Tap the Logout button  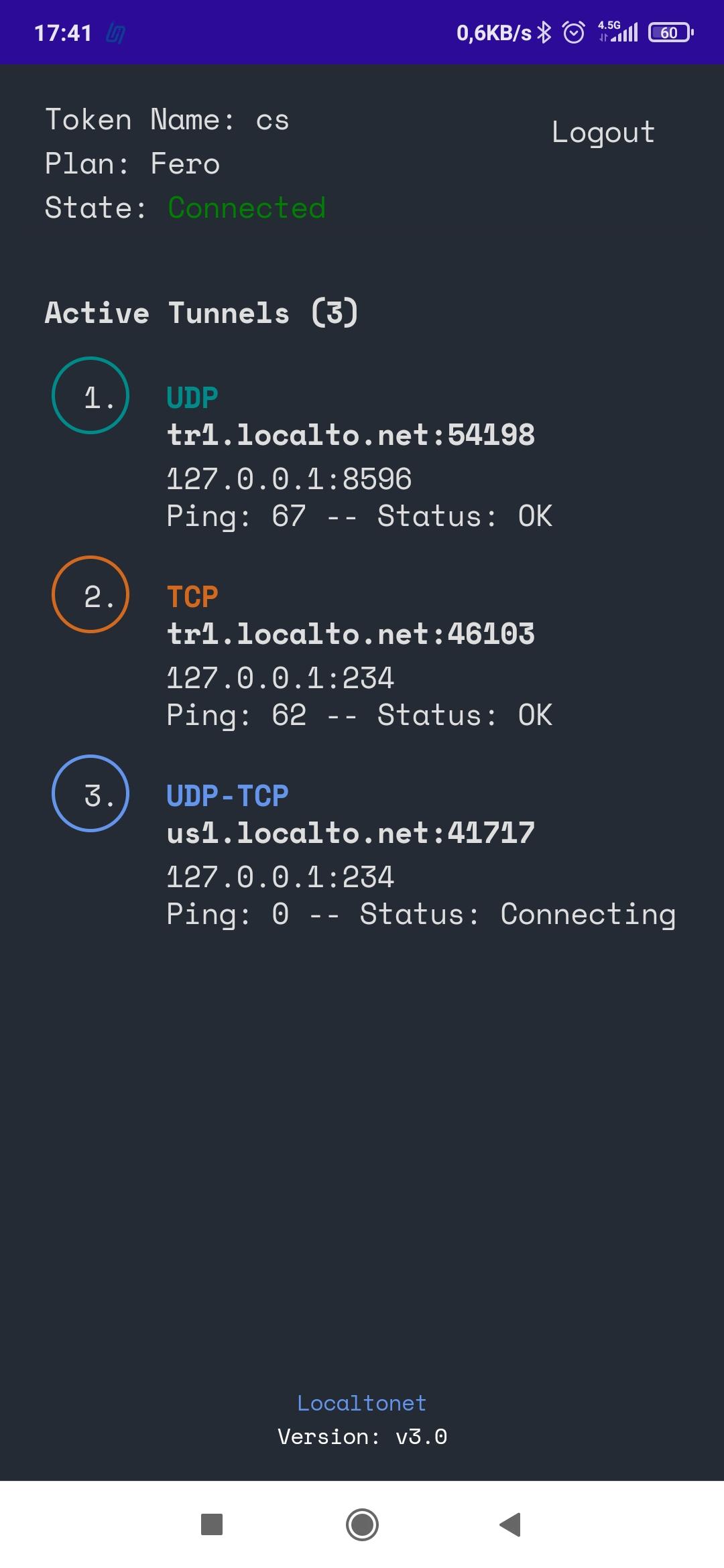point(603,133)
